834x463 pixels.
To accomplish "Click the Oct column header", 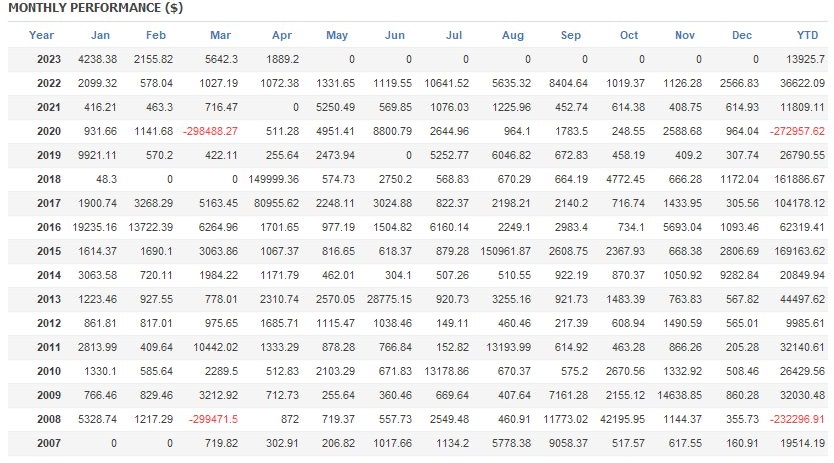I will (x=629, y=35).
